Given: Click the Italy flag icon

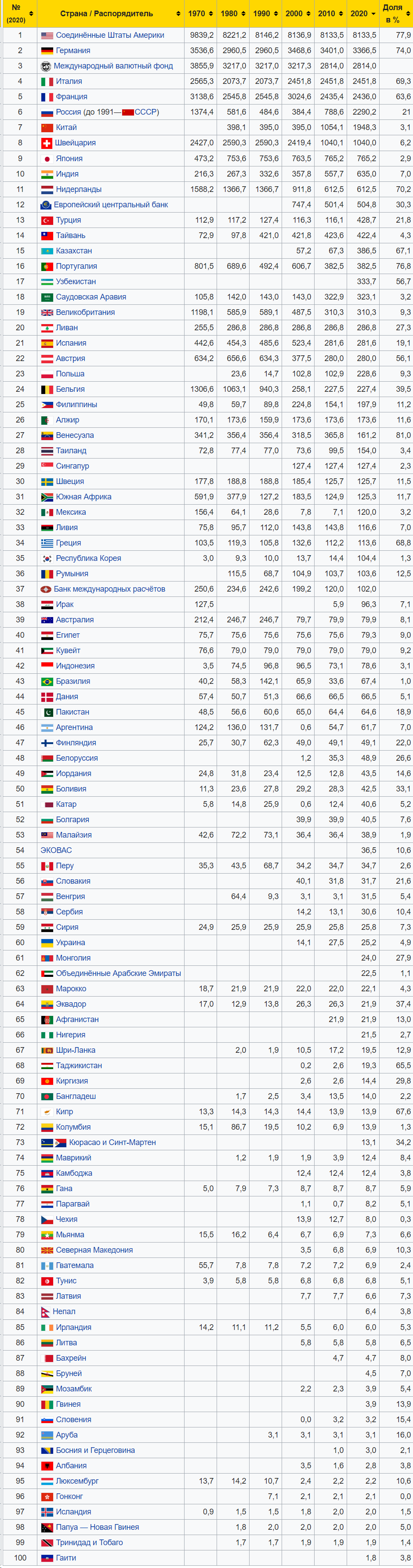Looking at the screenshot, I should click(x=47, y=82).
